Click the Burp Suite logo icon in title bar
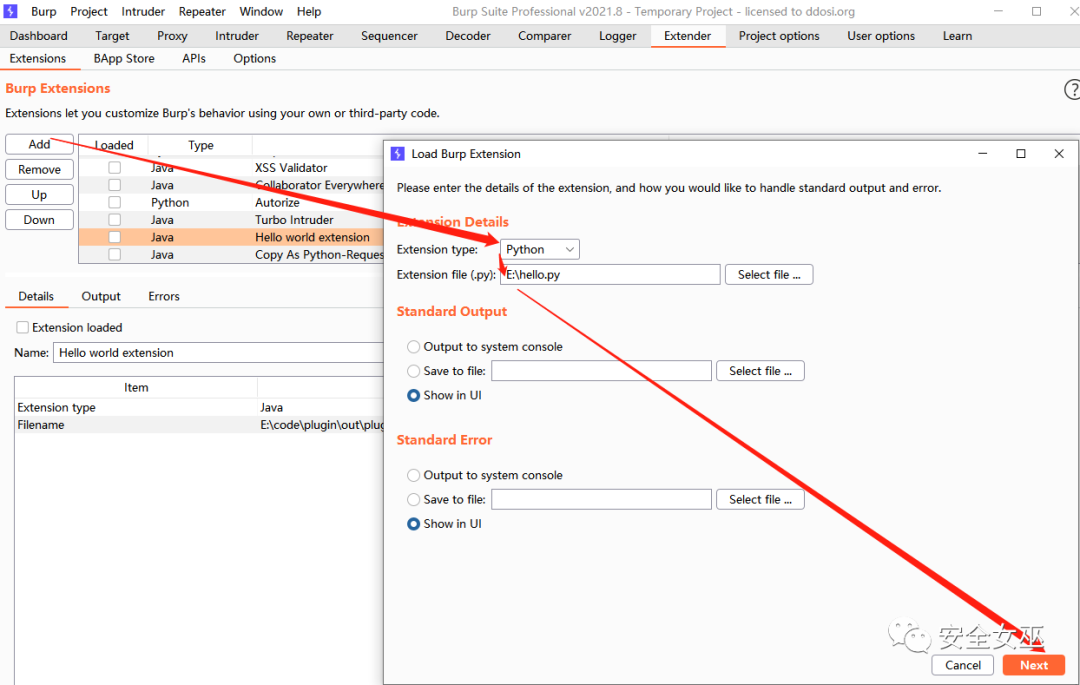 point(12,12)
